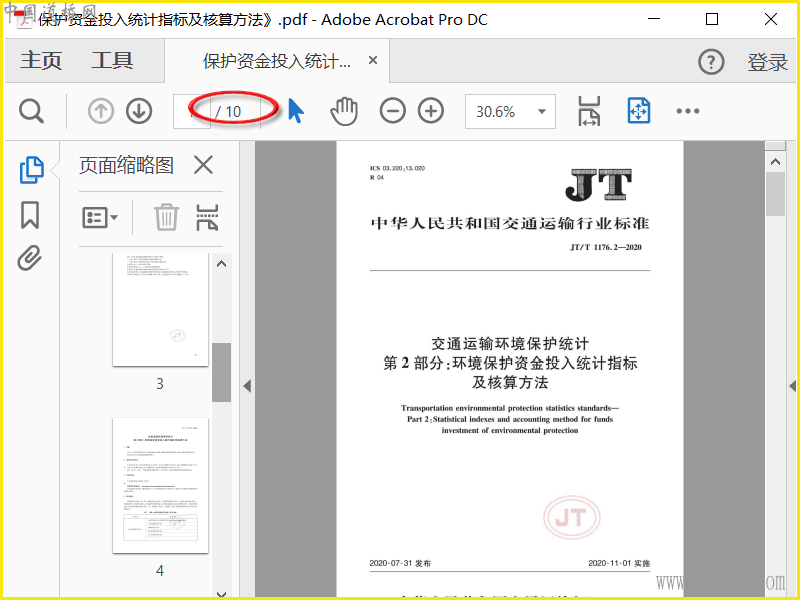800x600 pixels.
Task: Click the 交通运输环境保护统计 title line
Action: coord(510,343)
